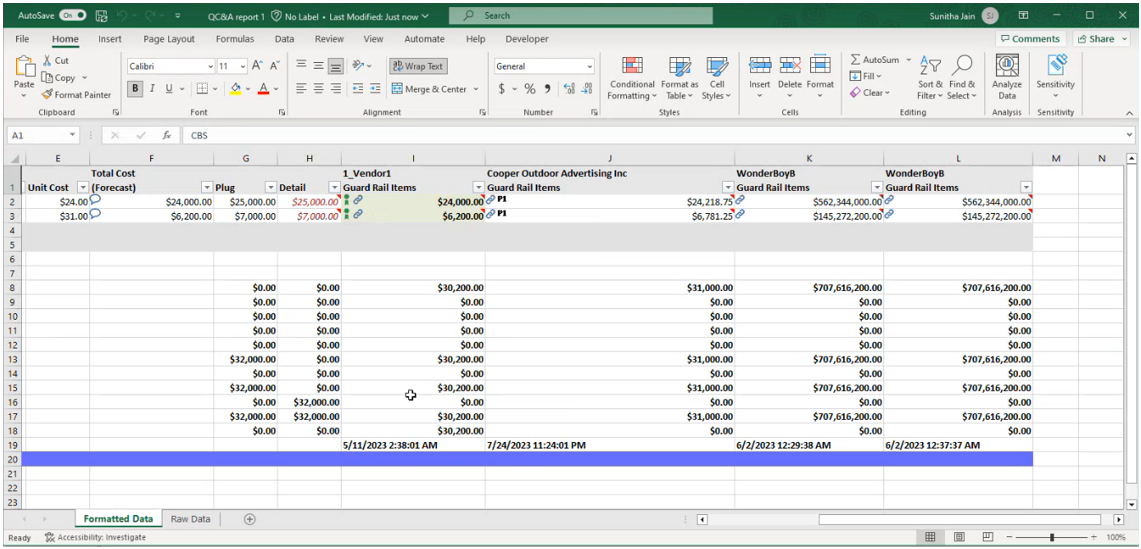
Task: Open the Plug column filter dropdown
Action: pyautogui.click(x=270, y=187)
